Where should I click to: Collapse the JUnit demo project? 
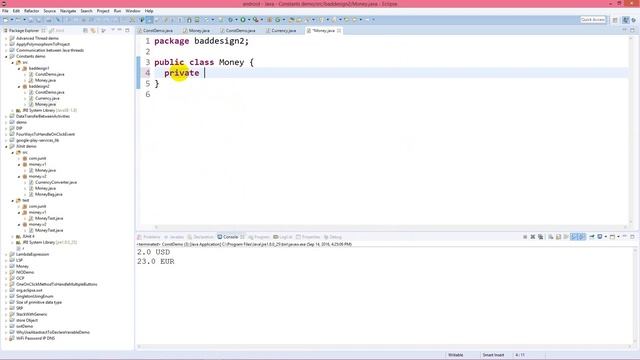6,146
